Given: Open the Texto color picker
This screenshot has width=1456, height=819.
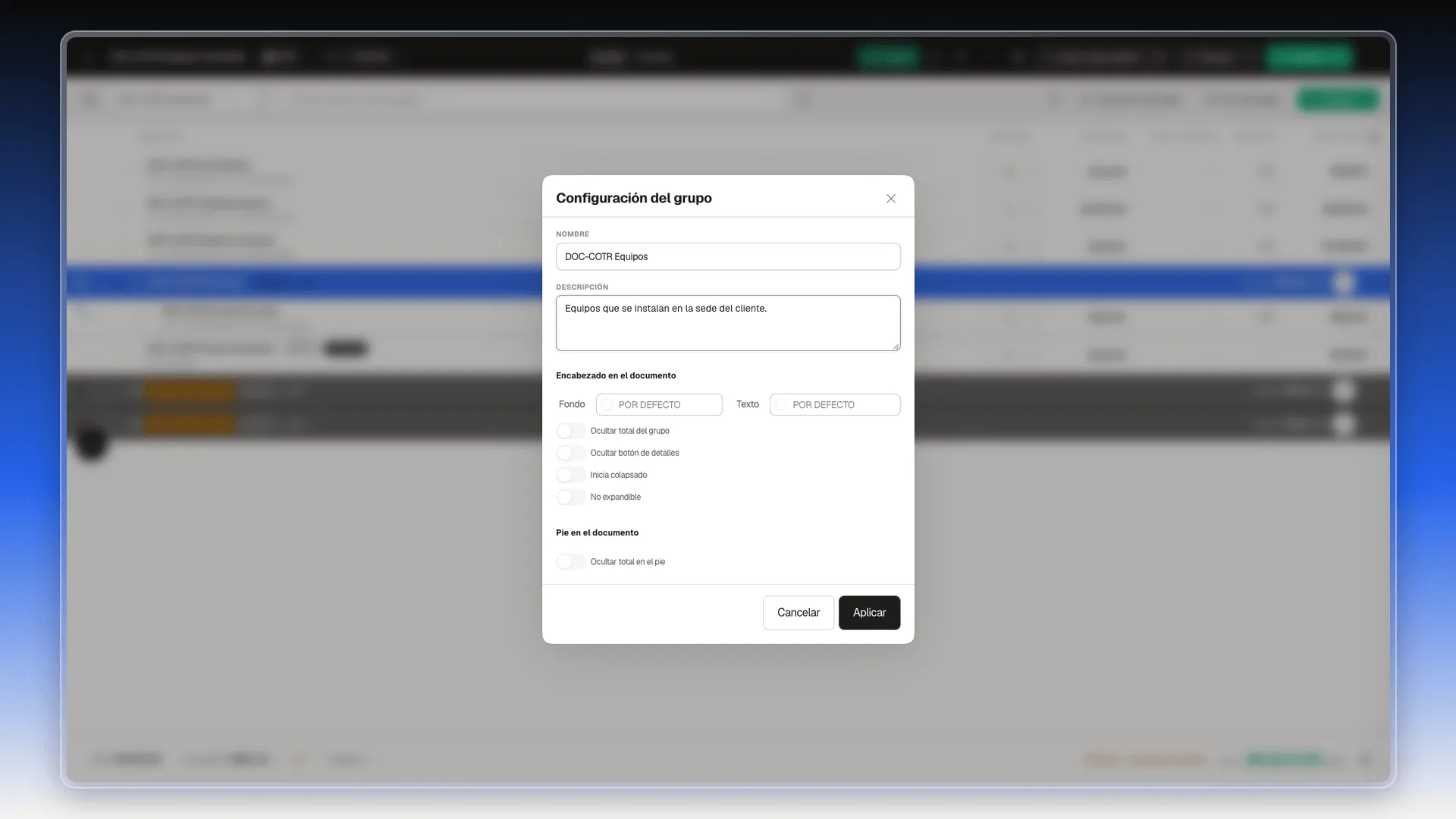Looking at the screenshot, I should click(x=835, y=405).
